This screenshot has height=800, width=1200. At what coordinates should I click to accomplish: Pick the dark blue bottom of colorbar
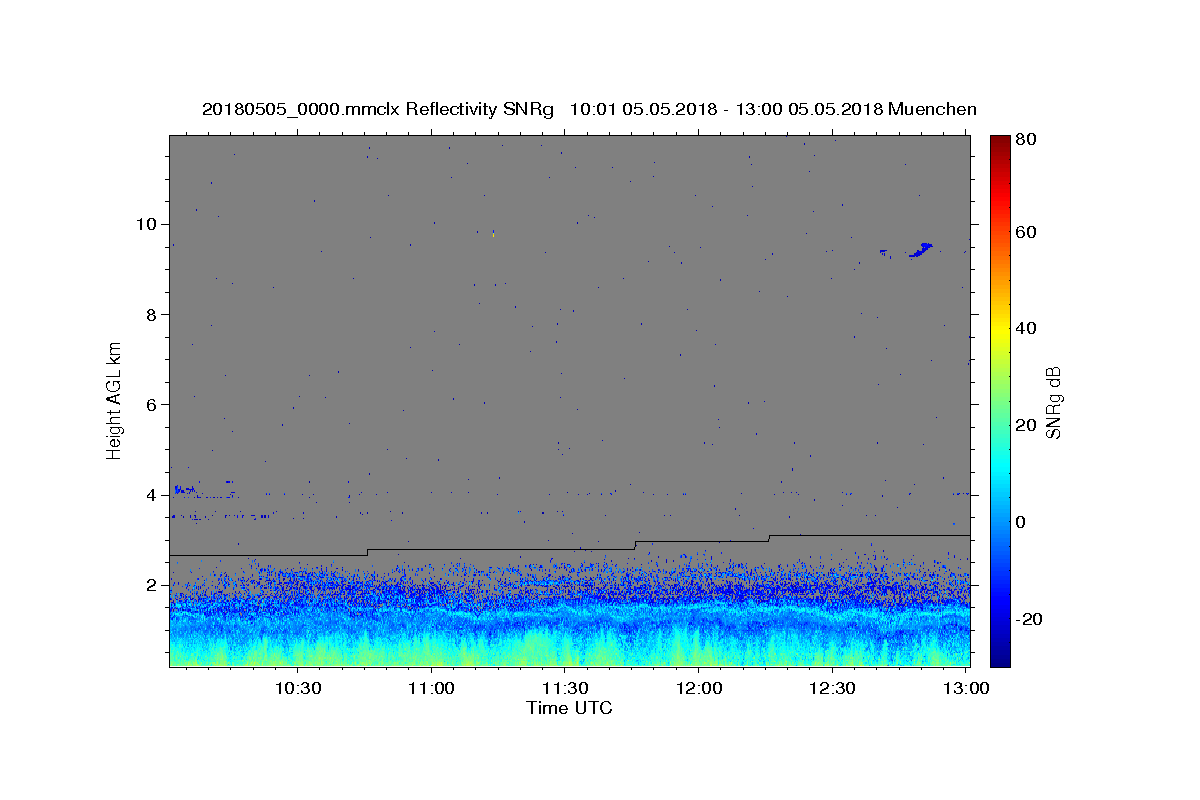tap(1000, 658)
